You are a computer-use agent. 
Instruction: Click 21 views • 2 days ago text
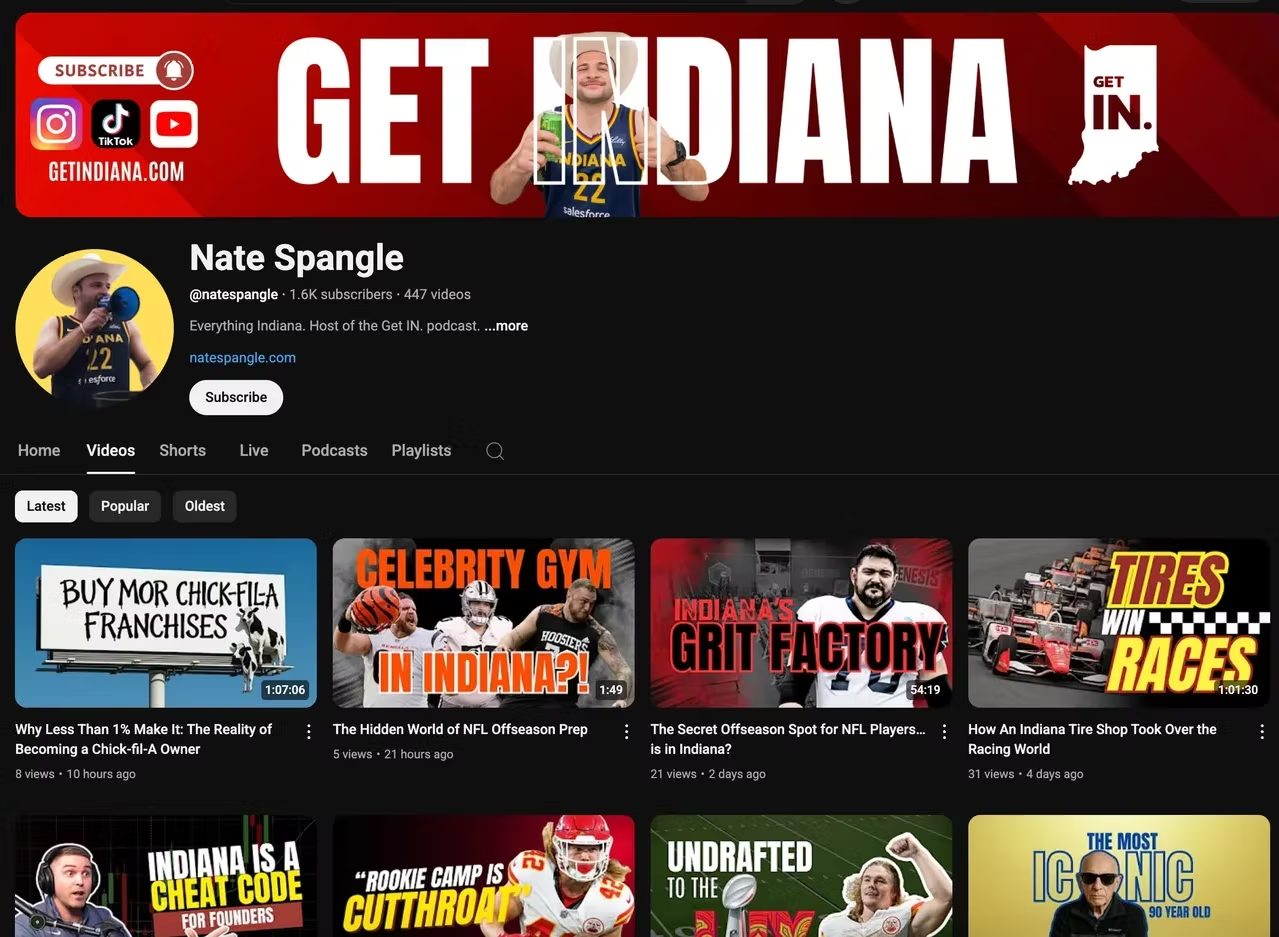click(708, 774)
